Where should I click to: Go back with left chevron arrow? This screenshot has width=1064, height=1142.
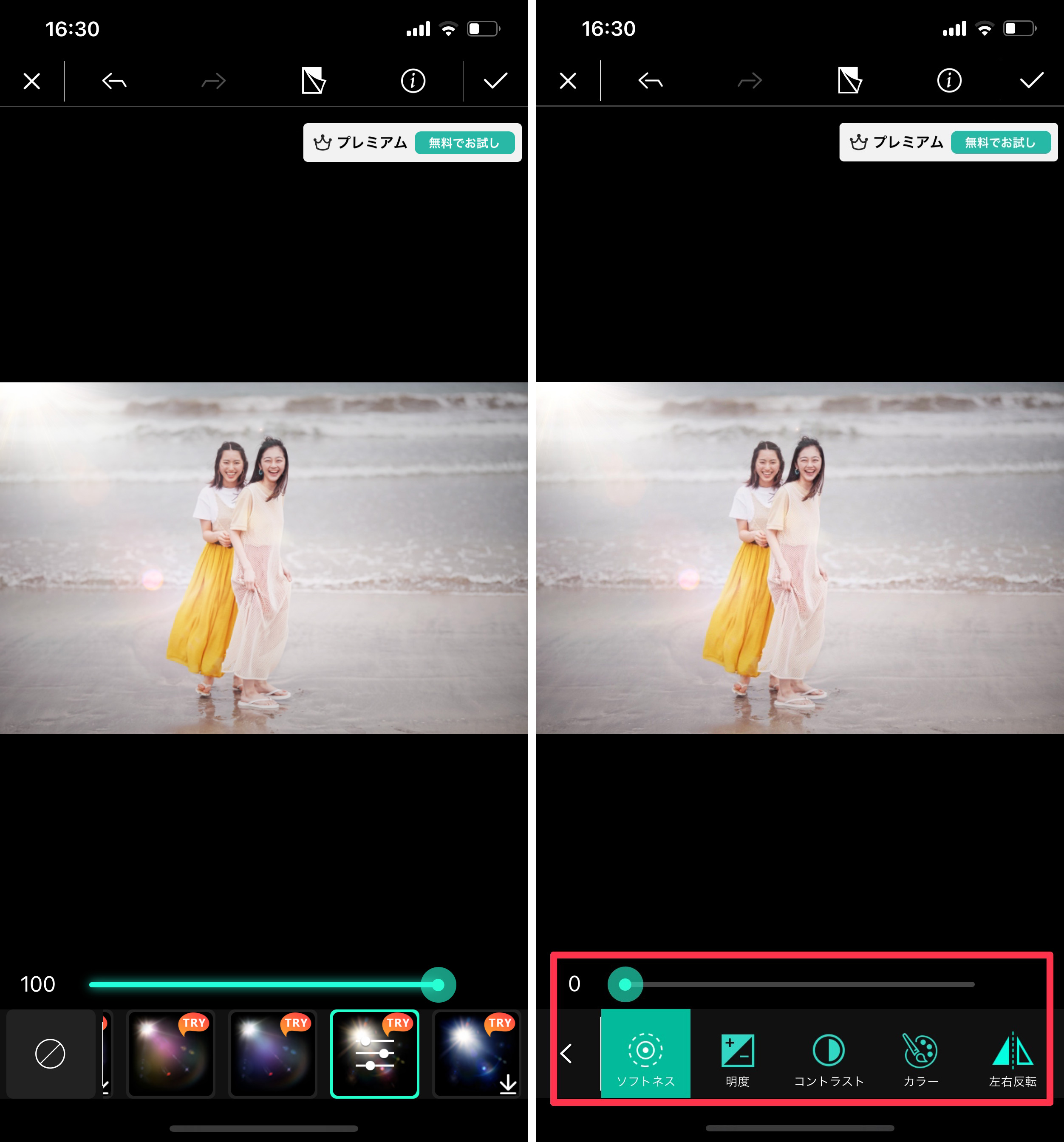(566, 1053)
